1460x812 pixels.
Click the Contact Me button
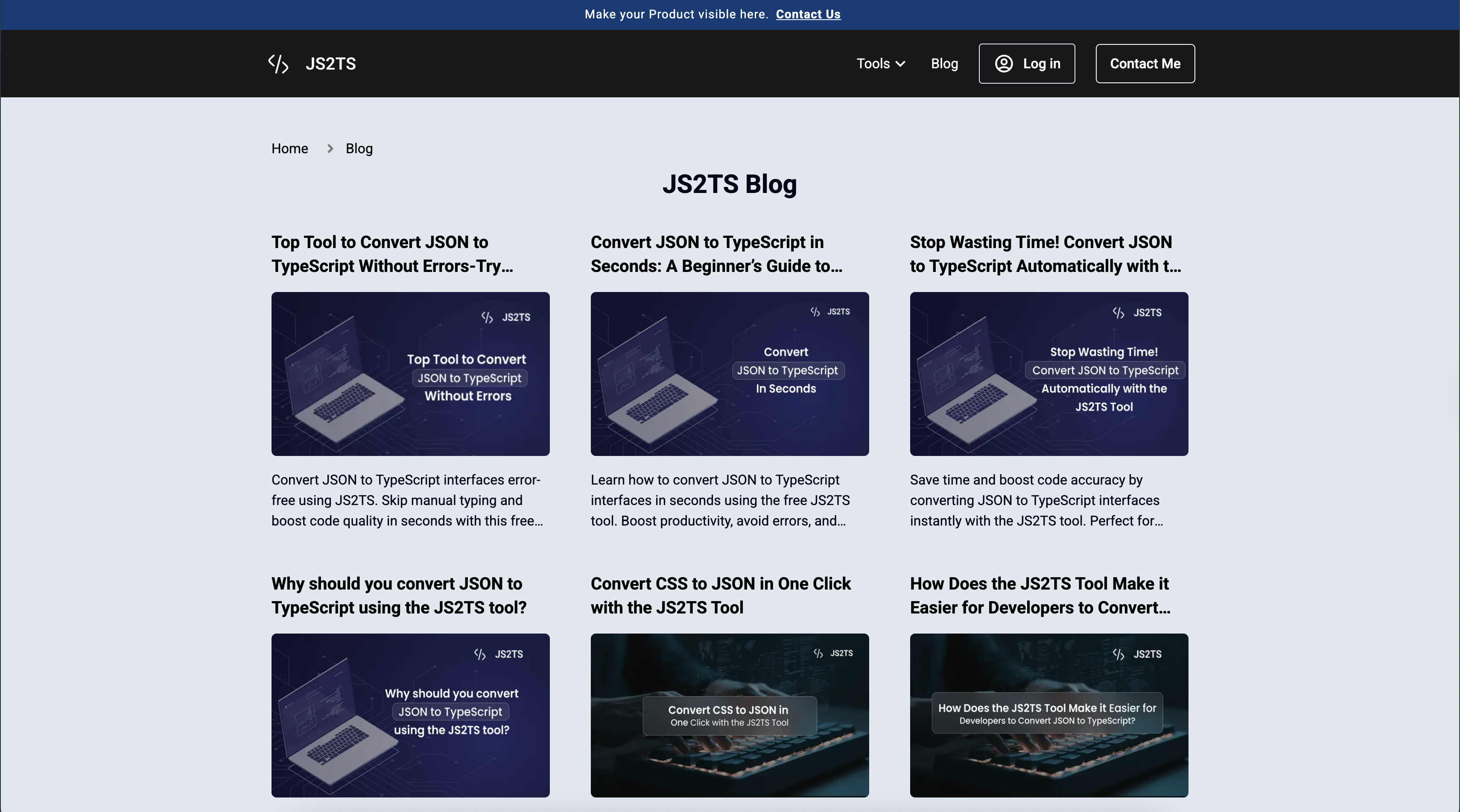(1145, 64)
